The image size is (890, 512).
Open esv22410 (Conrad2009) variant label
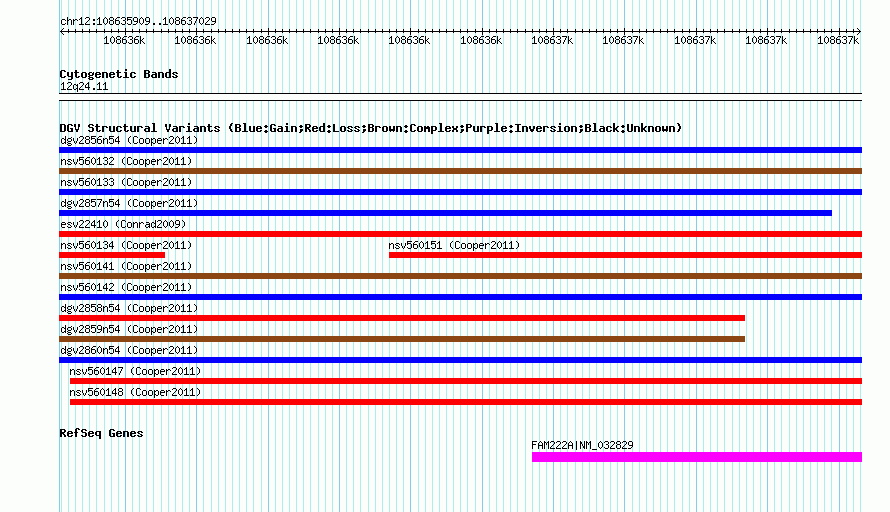tap(123, 224)
